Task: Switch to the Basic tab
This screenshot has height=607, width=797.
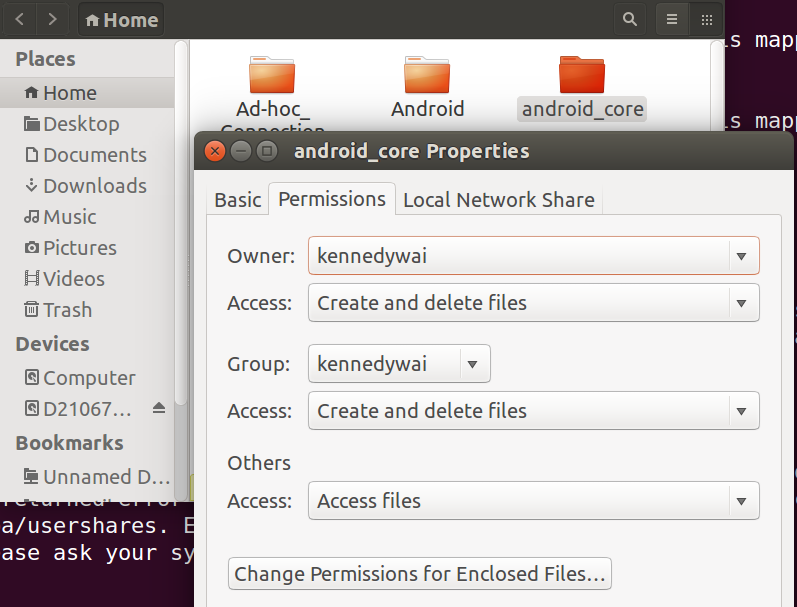Action: 238,200
